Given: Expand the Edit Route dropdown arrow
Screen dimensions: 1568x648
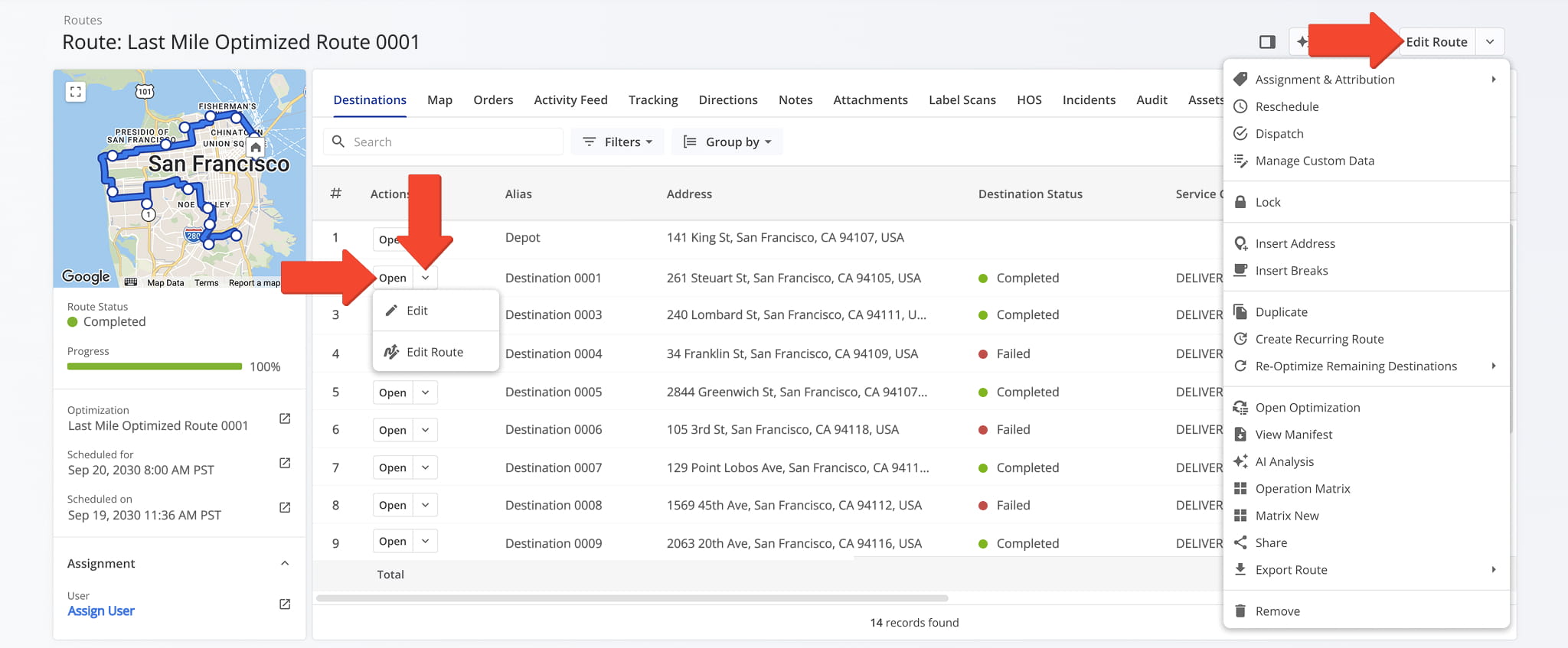Looking at the screenshot, I should point(1490,41).
